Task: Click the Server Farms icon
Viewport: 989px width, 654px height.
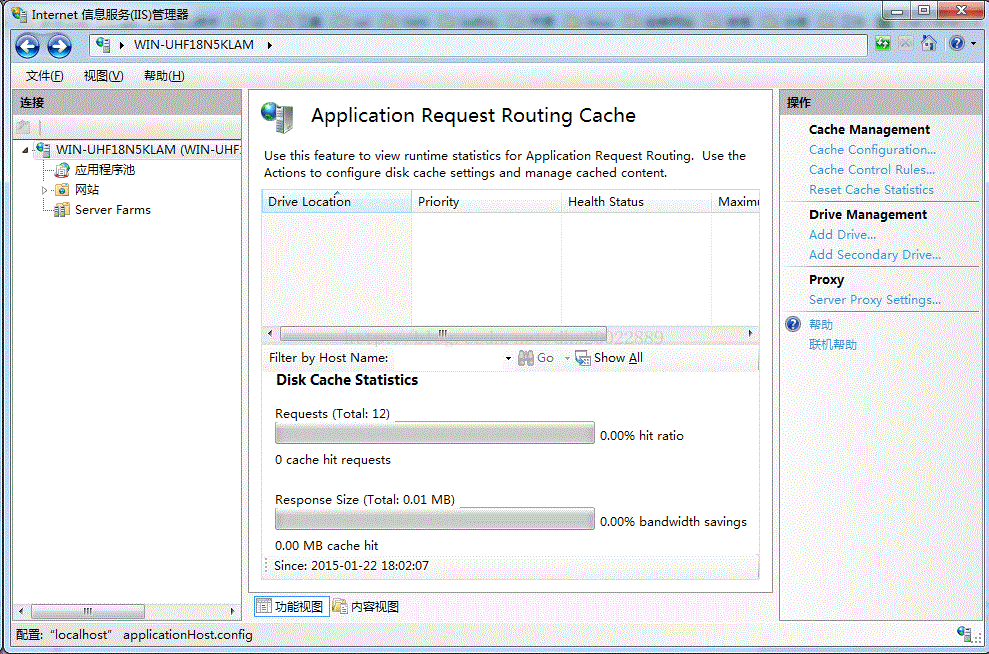Action: click(62, 210)
